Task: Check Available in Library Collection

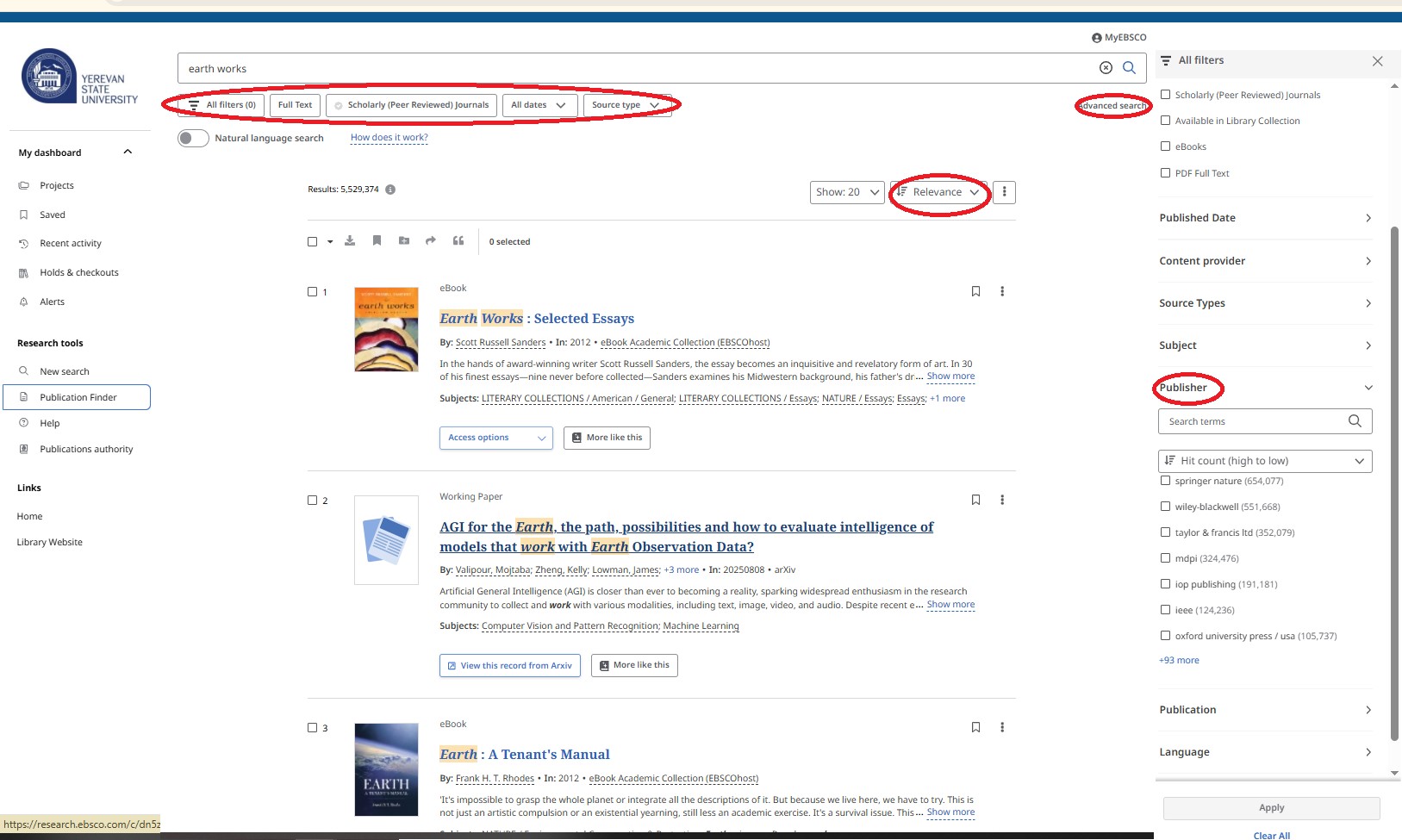Action: 1166,121
